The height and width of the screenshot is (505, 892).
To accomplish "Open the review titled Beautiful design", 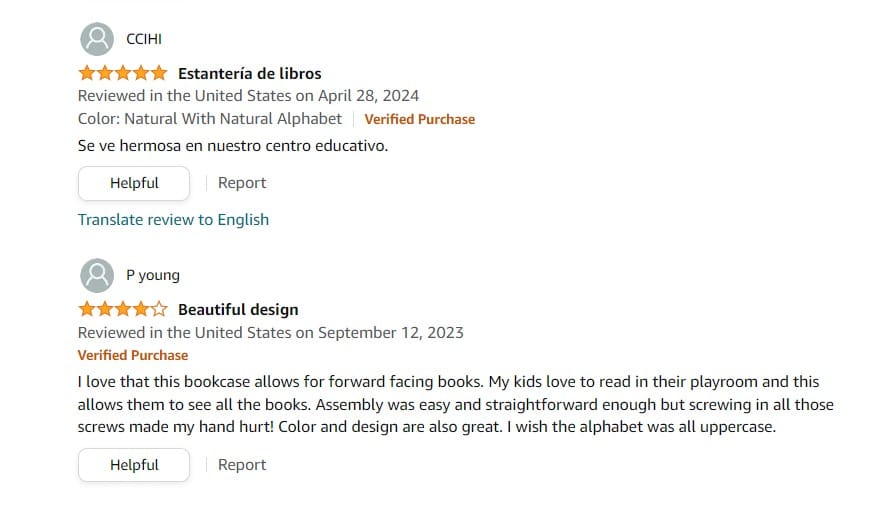I will point(238,309).
